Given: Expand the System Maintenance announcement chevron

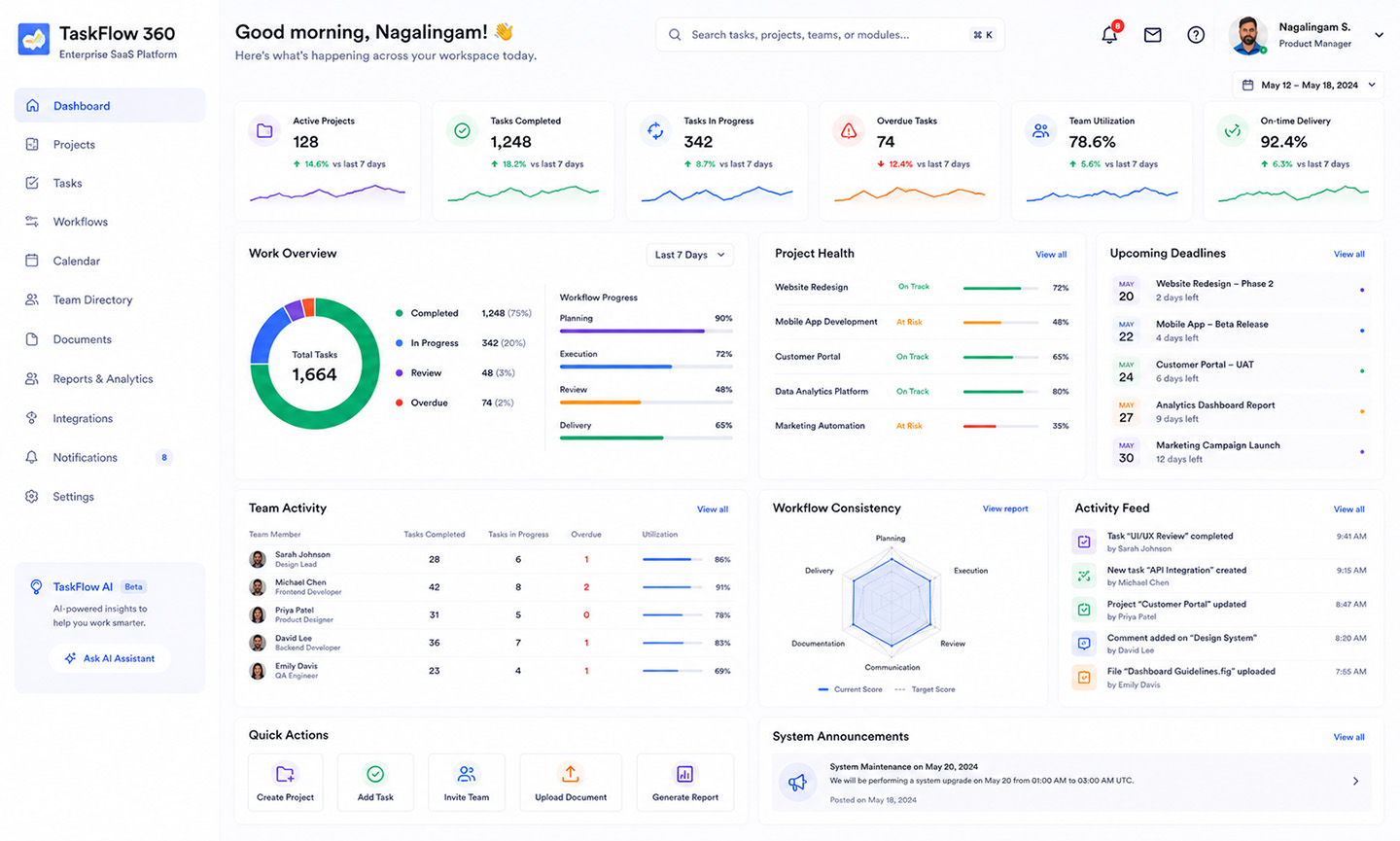Looking at the screenshot, I should (1355, 781).
